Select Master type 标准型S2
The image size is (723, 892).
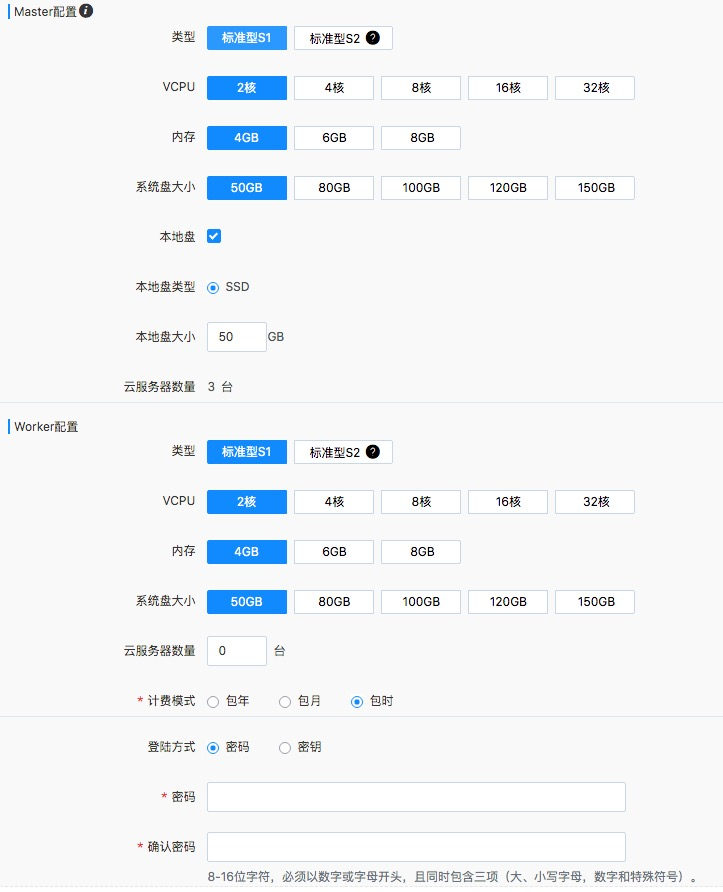(x=343, y=38)
